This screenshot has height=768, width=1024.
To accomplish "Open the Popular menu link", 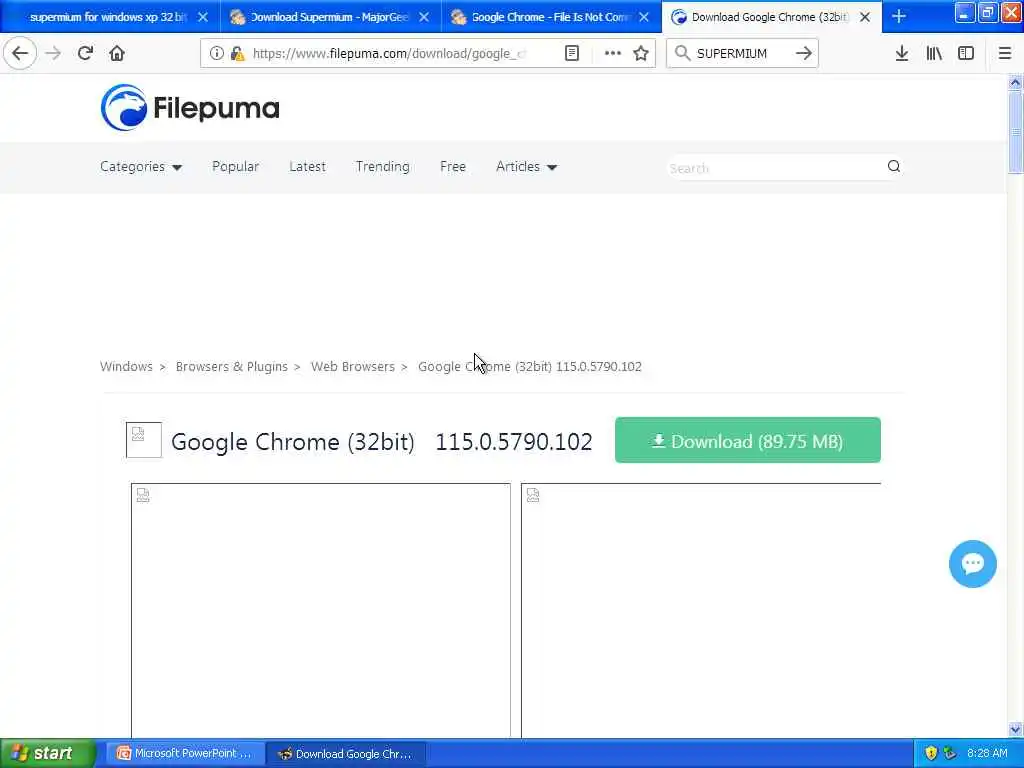I will 235,167.
